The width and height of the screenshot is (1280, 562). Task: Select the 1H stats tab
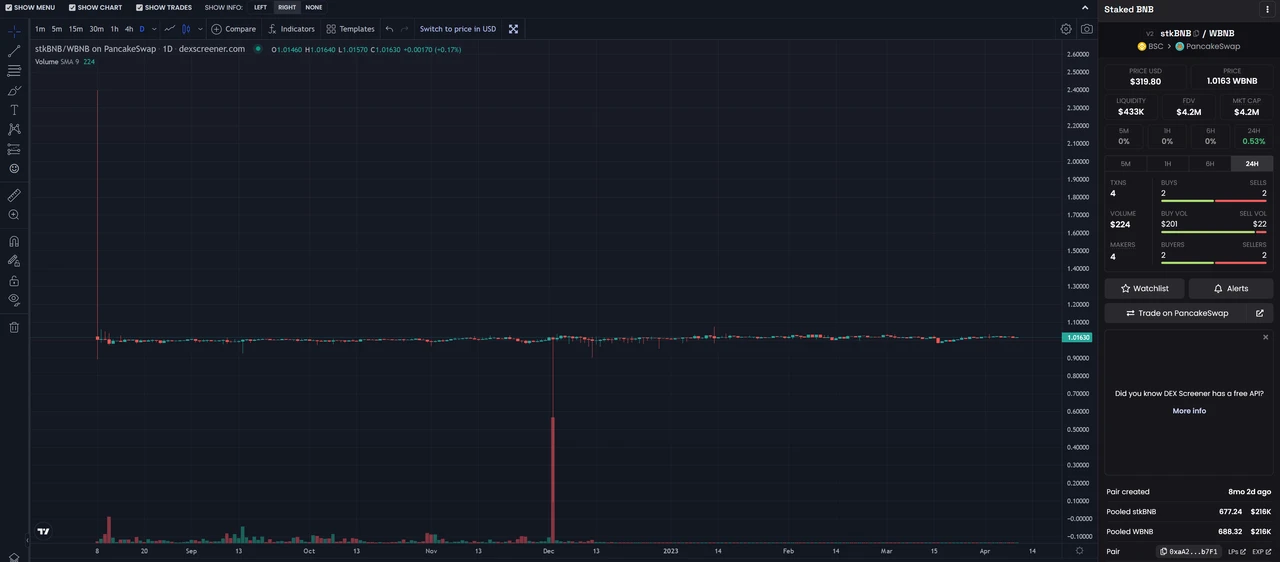[1167, 164]
